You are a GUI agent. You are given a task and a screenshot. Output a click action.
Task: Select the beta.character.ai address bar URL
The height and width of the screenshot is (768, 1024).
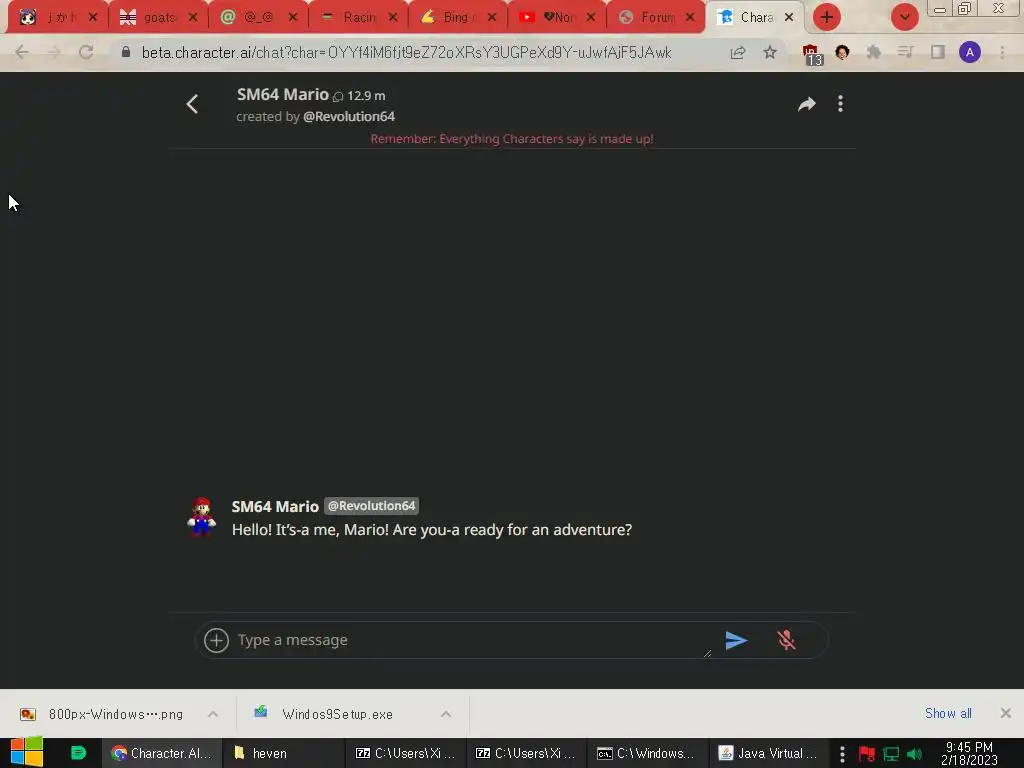click(x=406, y=52)
